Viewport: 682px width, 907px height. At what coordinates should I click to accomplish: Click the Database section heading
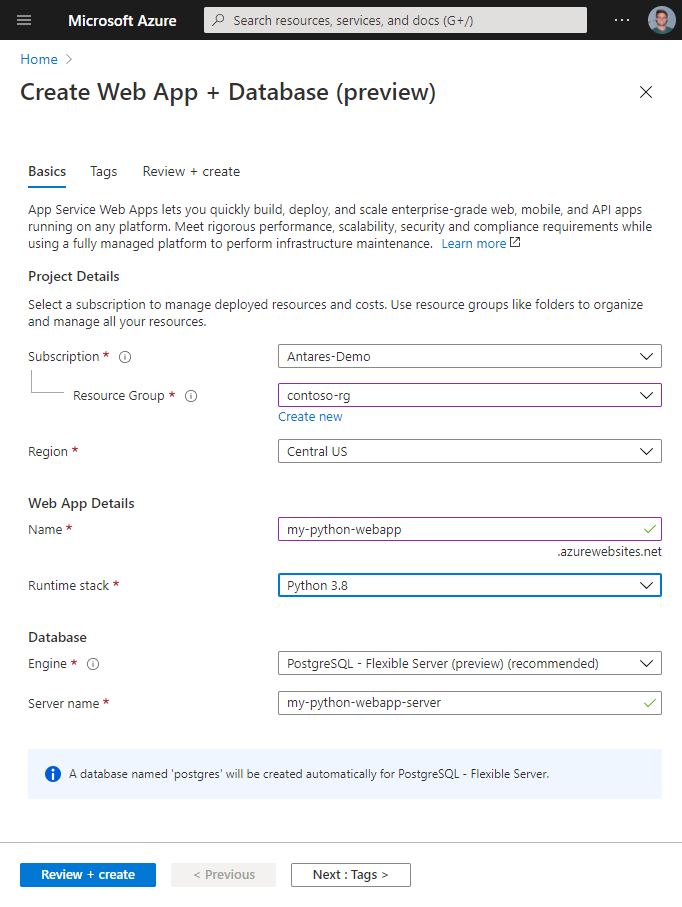[x=57, y=637]
